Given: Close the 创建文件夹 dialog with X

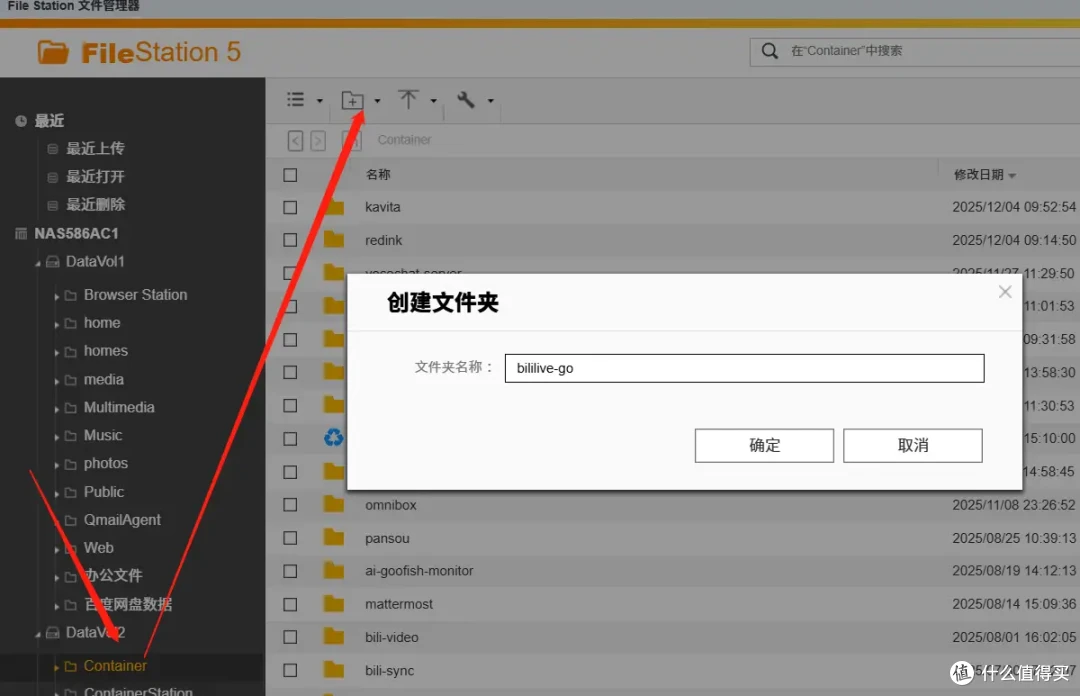Looking at the screenshot, I should click(1005, 292).
